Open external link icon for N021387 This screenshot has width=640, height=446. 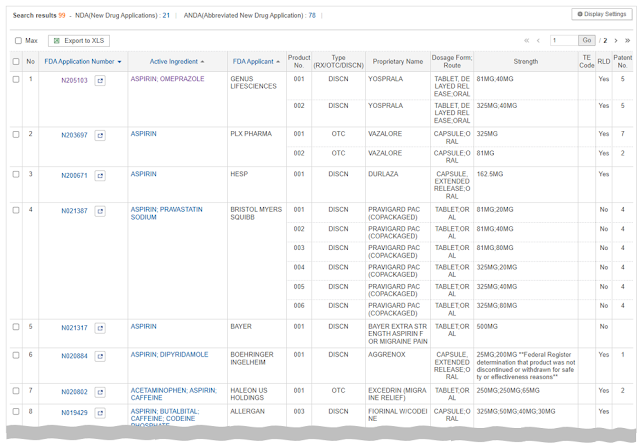[100, 211]
